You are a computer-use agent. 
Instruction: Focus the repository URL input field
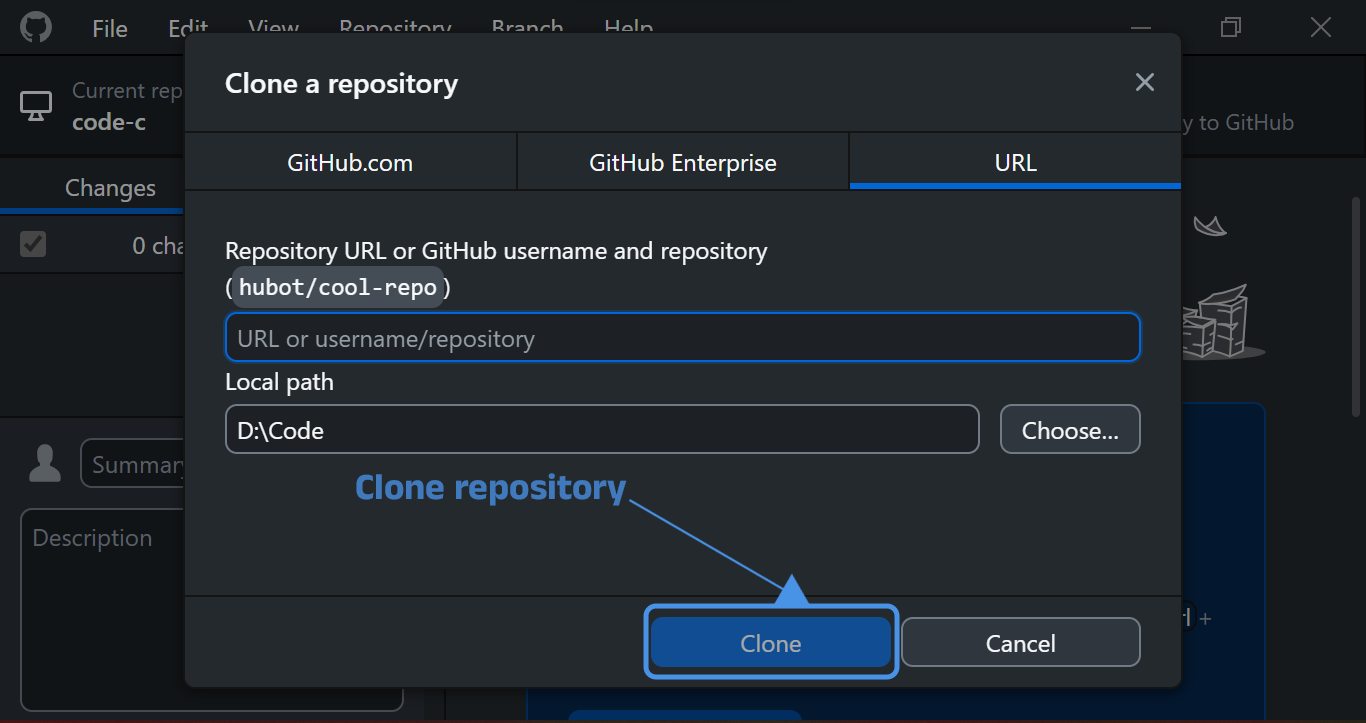682,338
